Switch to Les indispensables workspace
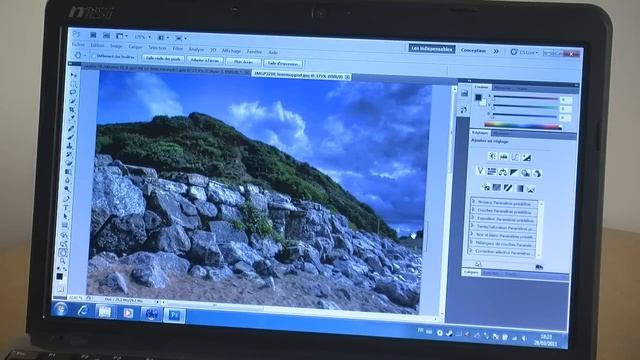 click(431, 49)
